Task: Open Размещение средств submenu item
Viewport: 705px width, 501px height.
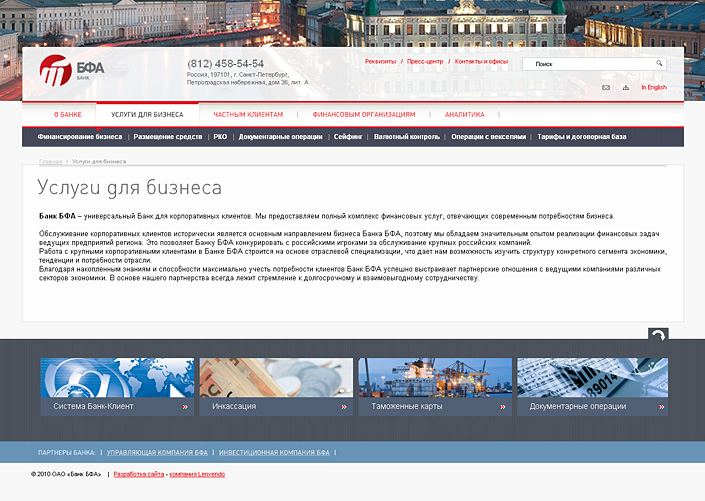Action: click(168, 137)
